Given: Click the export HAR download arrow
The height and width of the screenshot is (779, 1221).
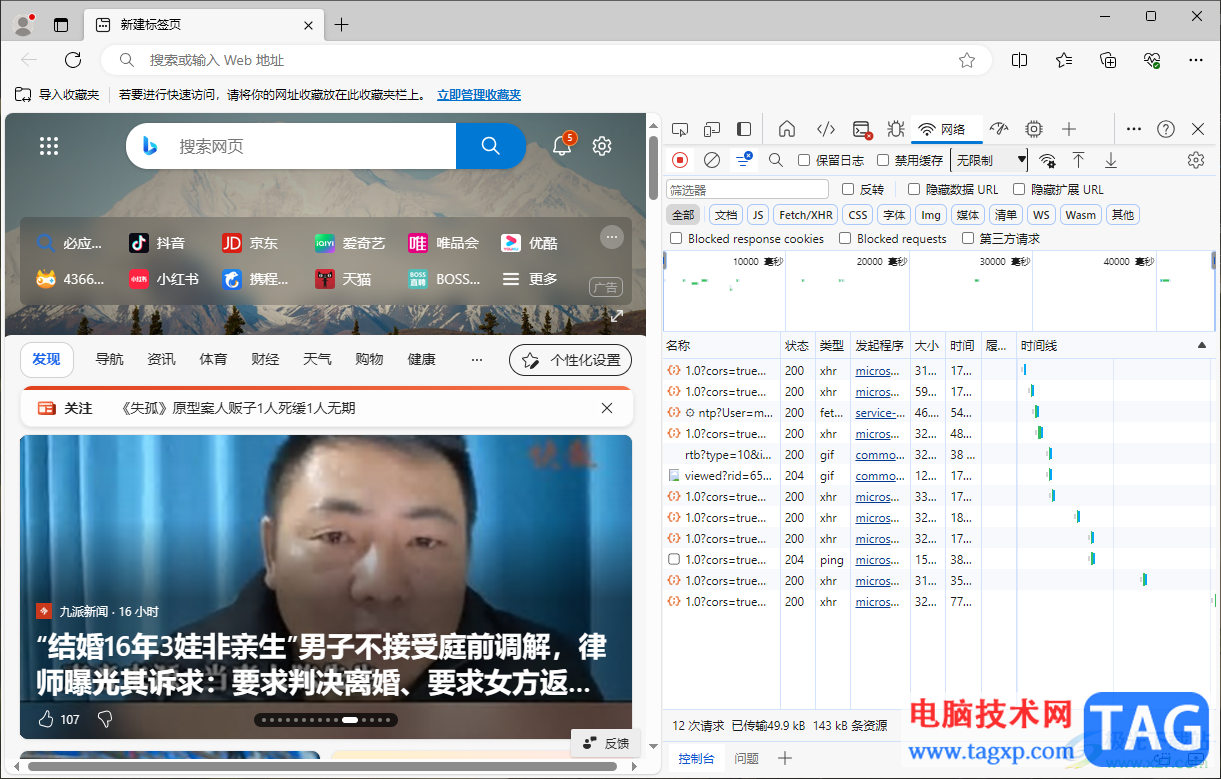Looking at the screenshot, I should (1110, 160).
